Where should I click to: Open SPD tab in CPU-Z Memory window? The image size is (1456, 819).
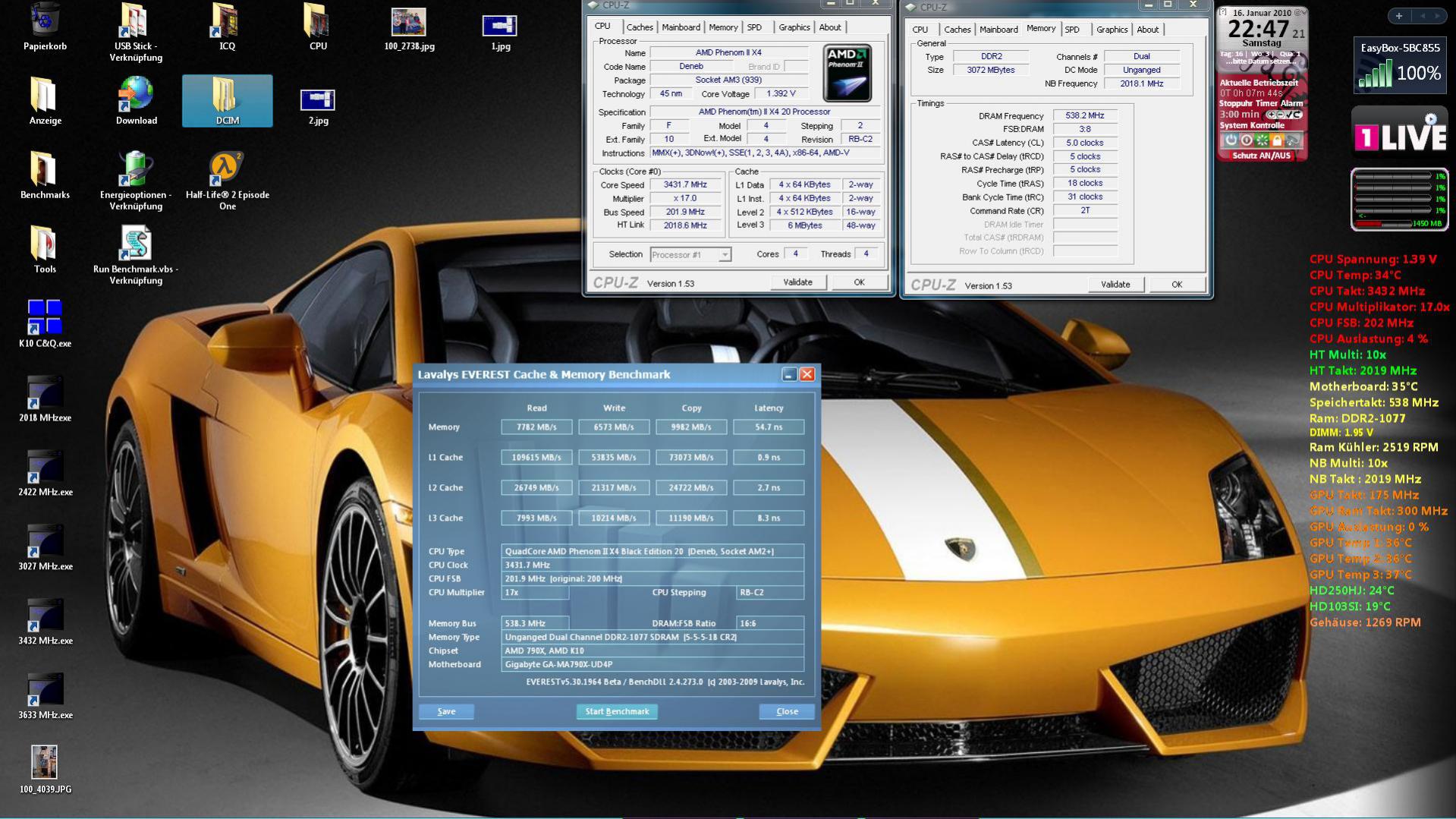[1072, 30]
